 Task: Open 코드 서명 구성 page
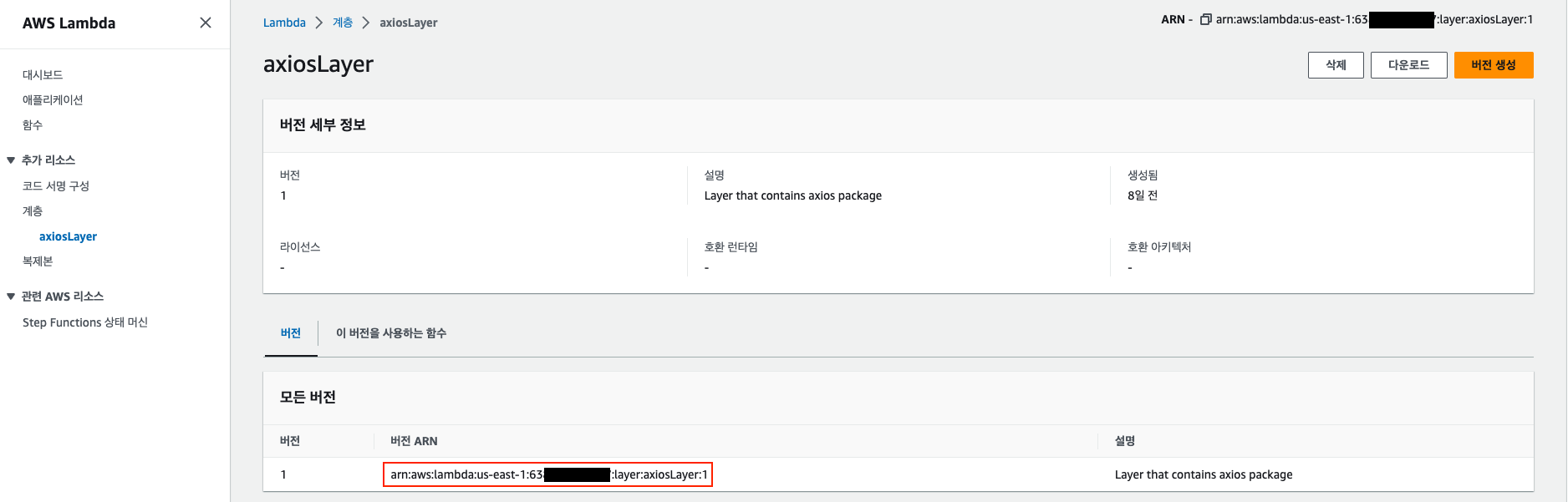56,185
